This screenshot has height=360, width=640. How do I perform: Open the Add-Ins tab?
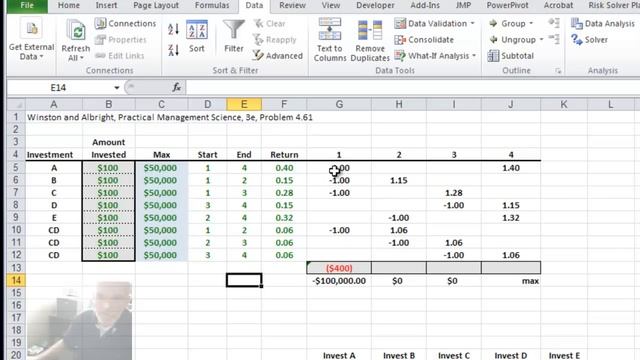[425, 5]
